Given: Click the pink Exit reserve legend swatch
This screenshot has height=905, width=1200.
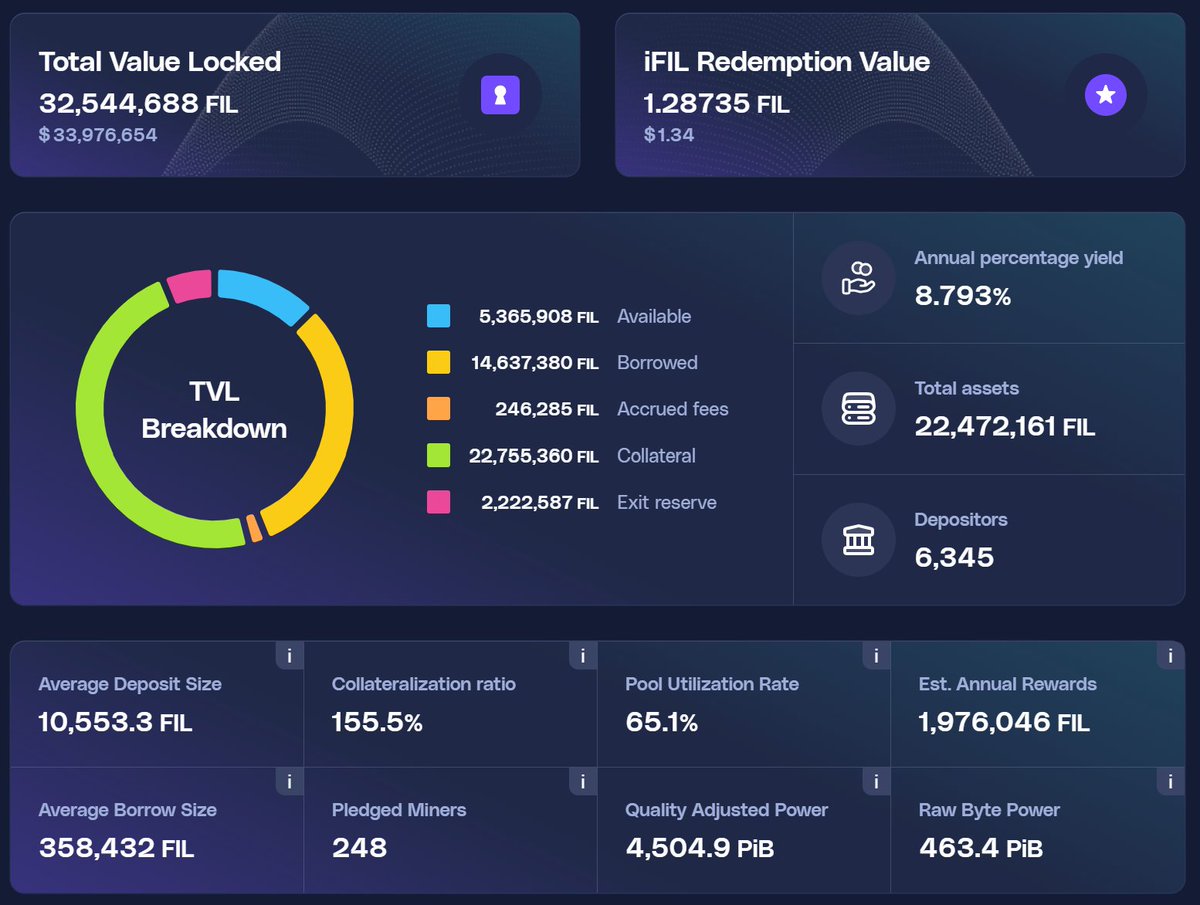Looking at the screenshot, I should (438, 502).
